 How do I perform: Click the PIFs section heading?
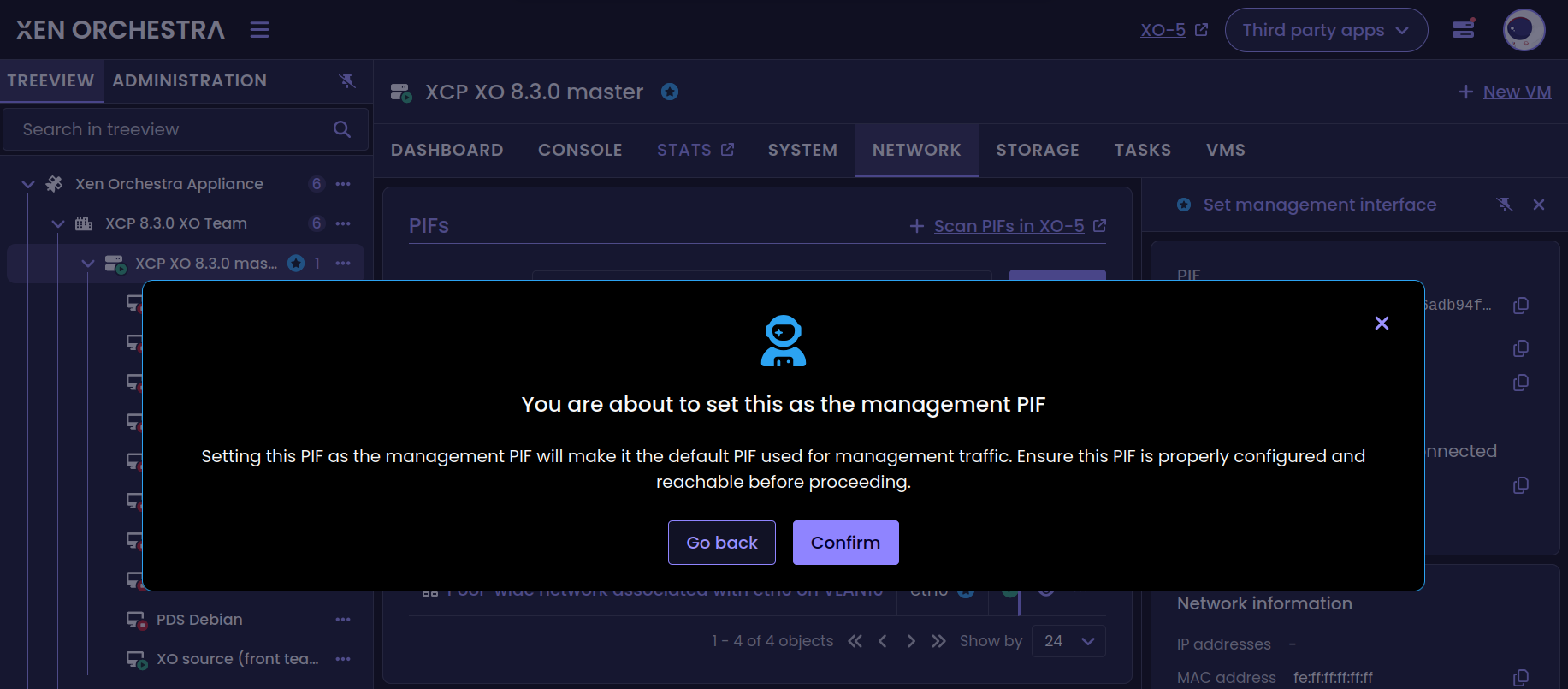point(429,226)
